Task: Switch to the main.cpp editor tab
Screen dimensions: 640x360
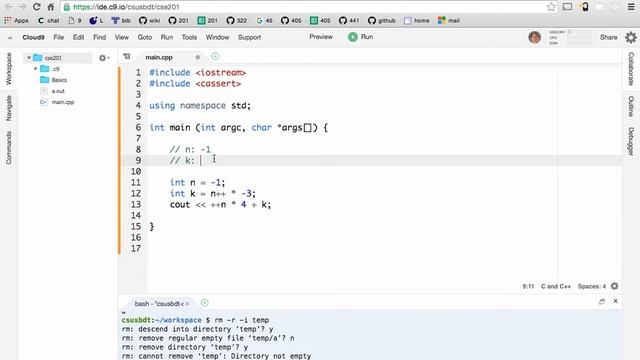Action: [x=159, y=57]
